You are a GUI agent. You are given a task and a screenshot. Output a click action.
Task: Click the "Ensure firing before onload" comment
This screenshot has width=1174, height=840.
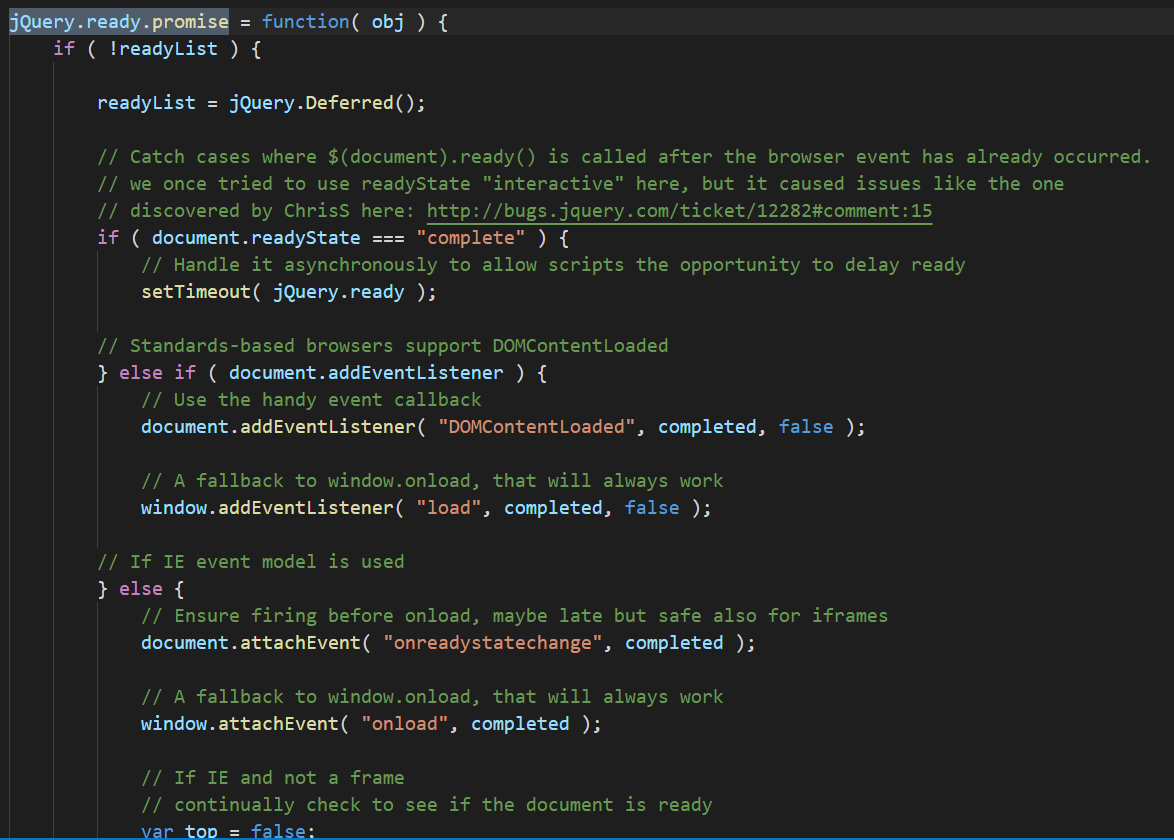514,616
